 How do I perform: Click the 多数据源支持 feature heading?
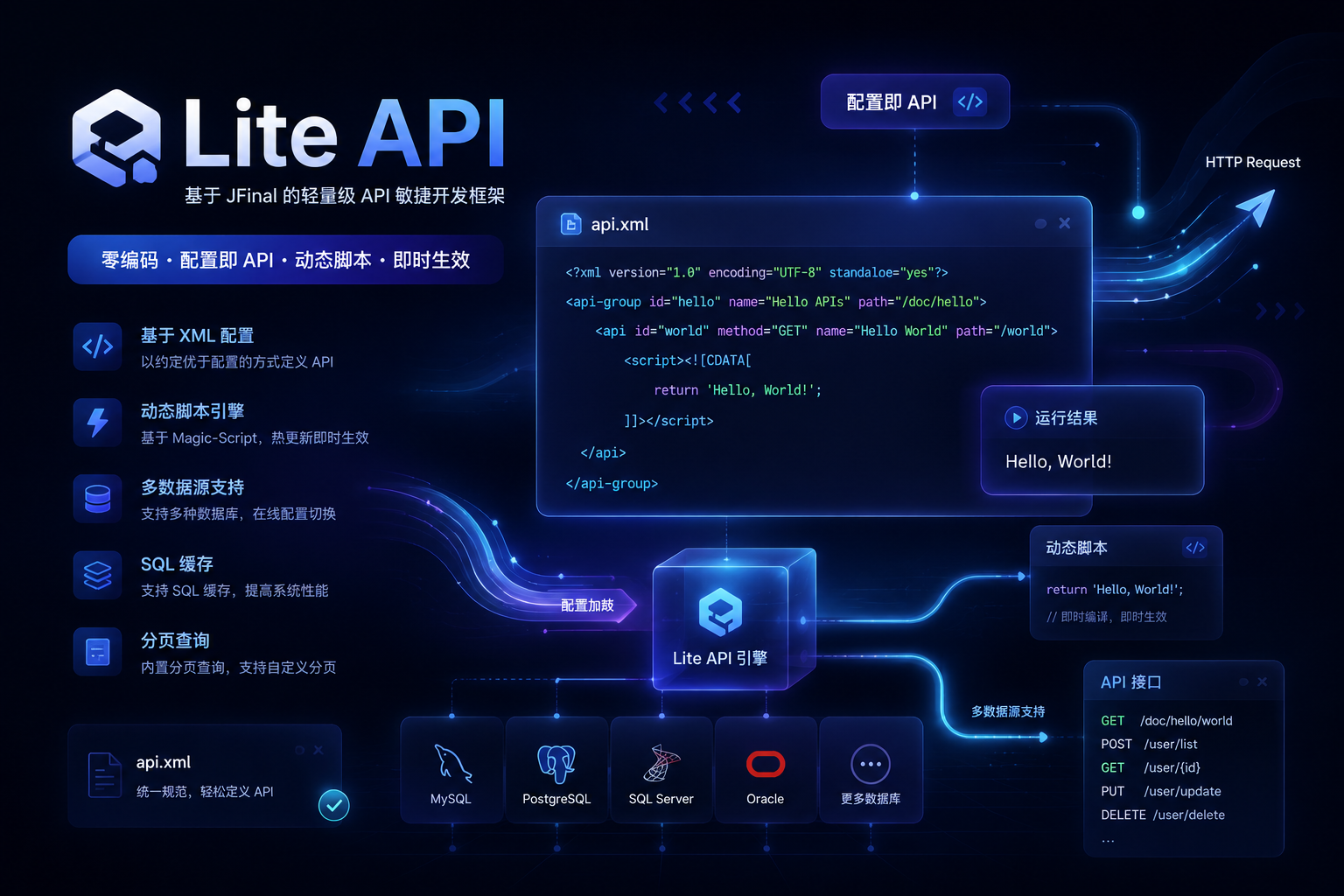pyautogui.click(x=192, y=487)
